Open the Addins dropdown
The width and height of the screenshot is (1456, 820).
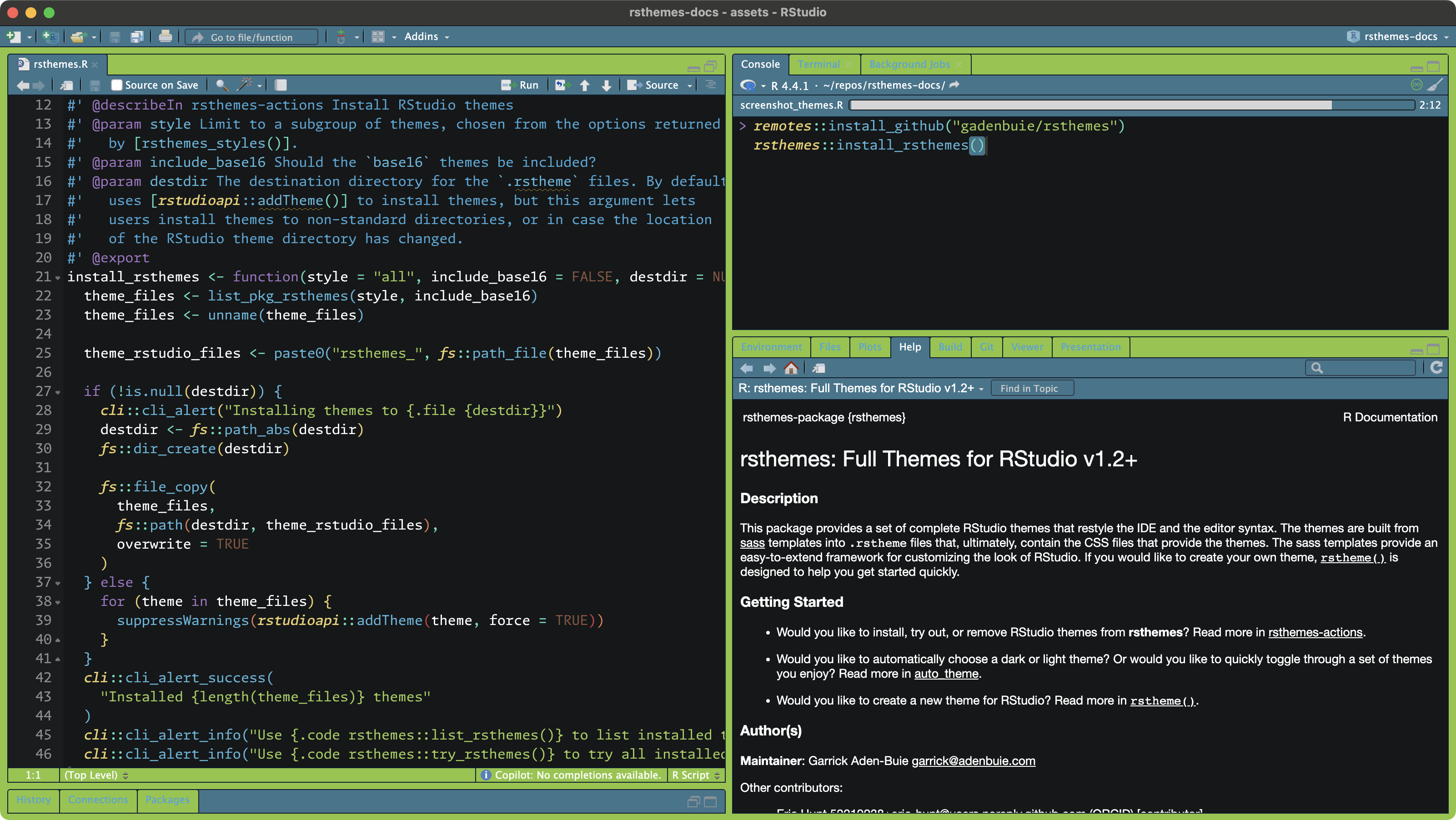(x=426, y=37)
